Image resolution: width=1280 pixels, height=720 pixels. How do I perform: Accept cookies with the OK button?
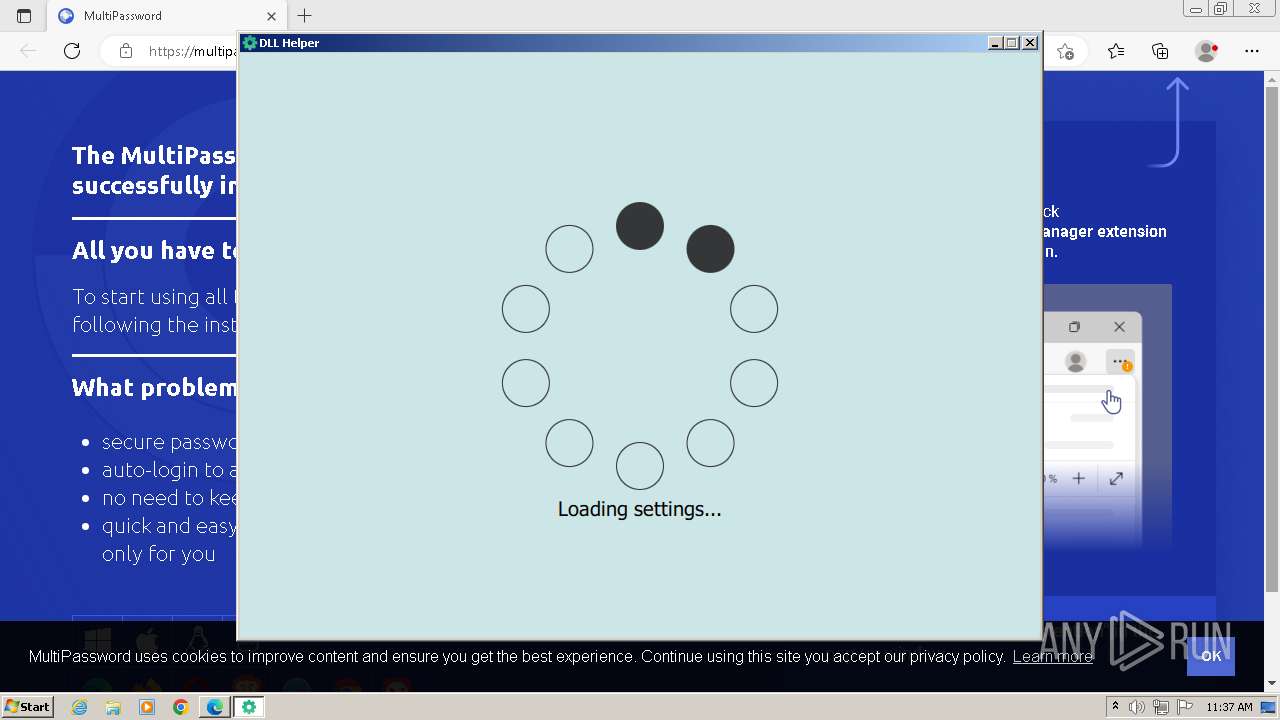coord(1211,656)
